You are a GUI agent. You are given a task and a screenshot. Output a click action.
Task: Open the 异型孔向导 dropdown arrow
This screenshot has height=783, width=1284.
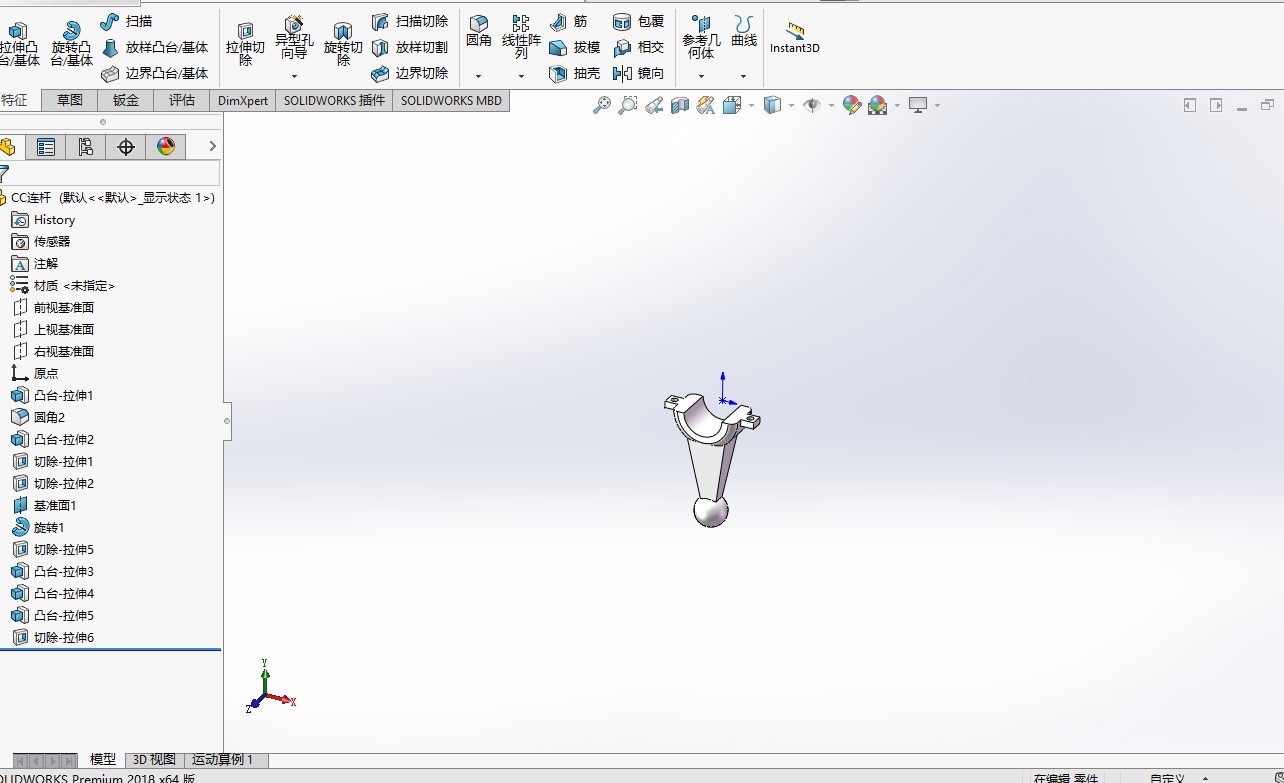point(294,76)
